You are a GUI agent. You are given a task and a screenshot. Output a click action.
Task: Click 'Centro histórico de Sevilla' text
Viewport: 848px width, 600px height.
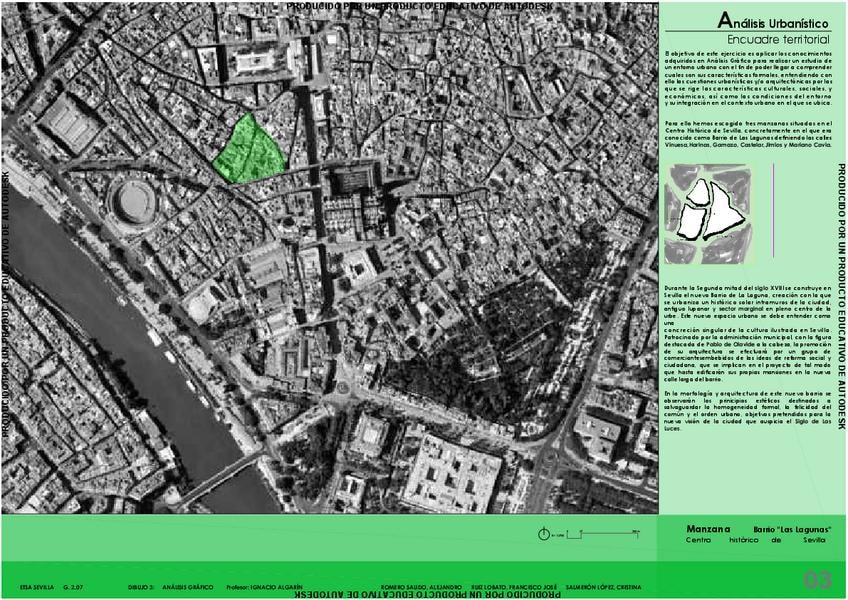tap(756, 540)
